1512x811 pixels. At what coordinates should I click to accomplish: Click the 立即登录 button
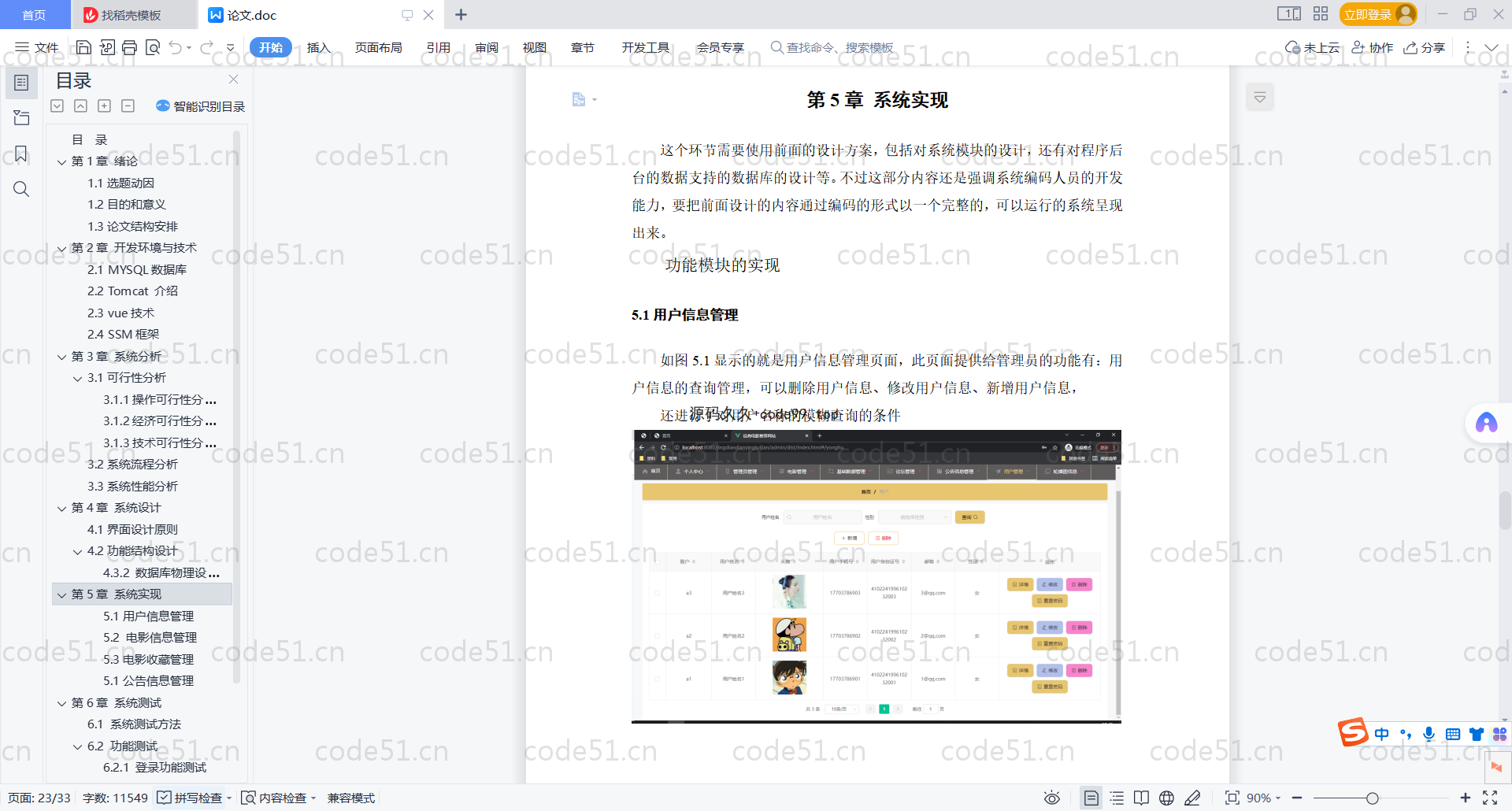tap(1377, 14)
